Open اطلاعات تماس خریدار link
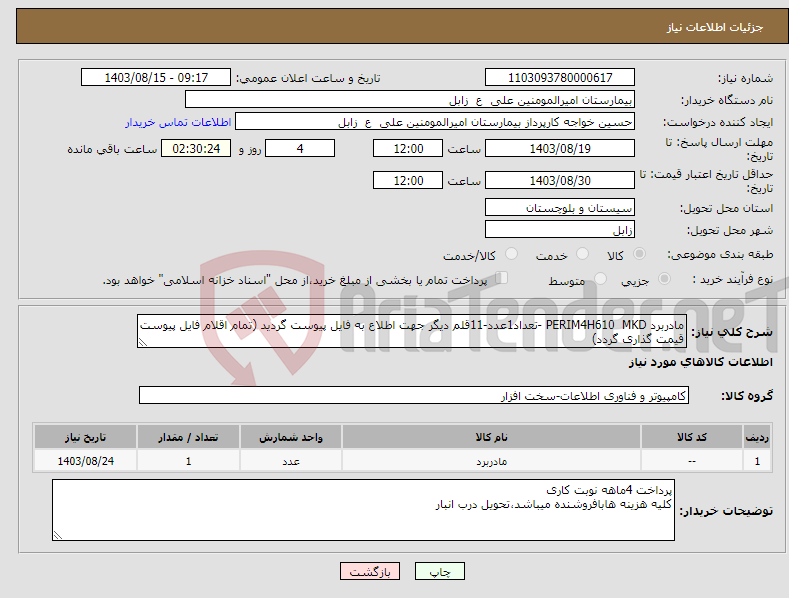 [x=178, y=122]
